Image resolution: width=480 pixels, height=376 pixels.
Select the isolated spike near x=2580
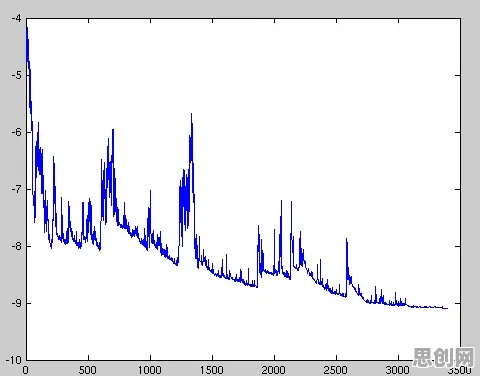click(x=347, y=239)
